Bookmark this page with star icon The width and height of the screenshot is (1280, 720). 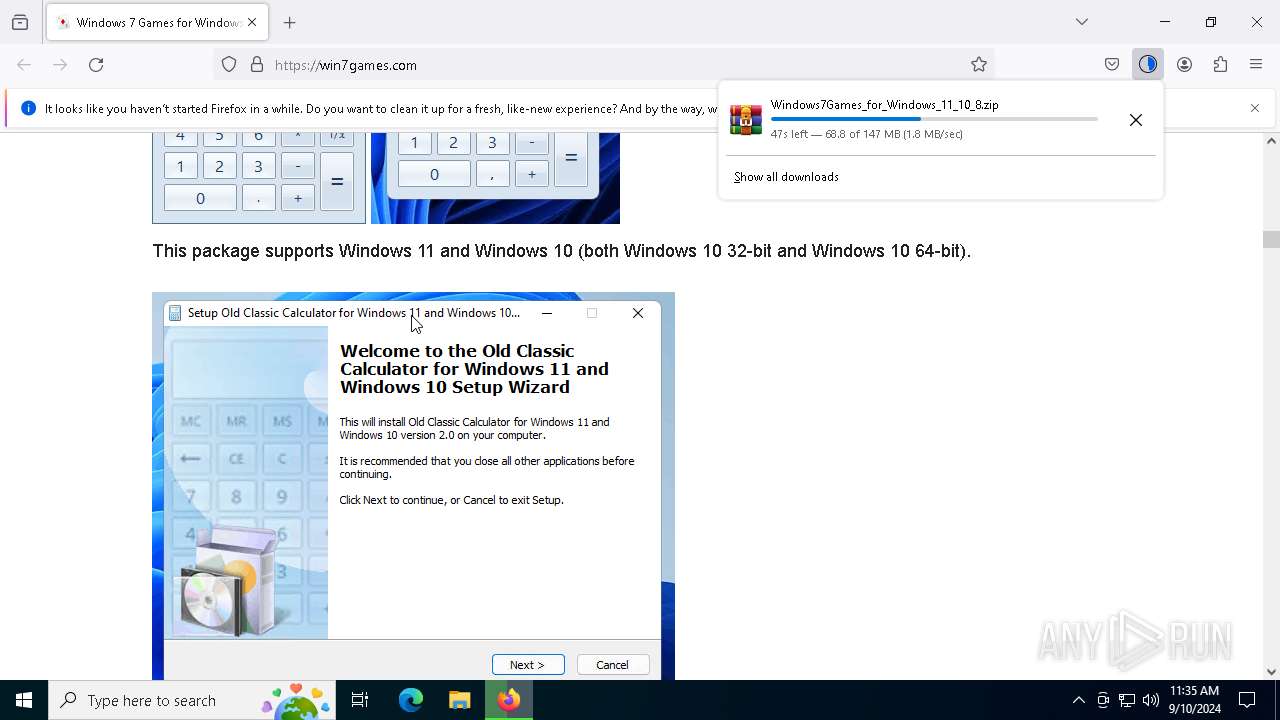979,65
